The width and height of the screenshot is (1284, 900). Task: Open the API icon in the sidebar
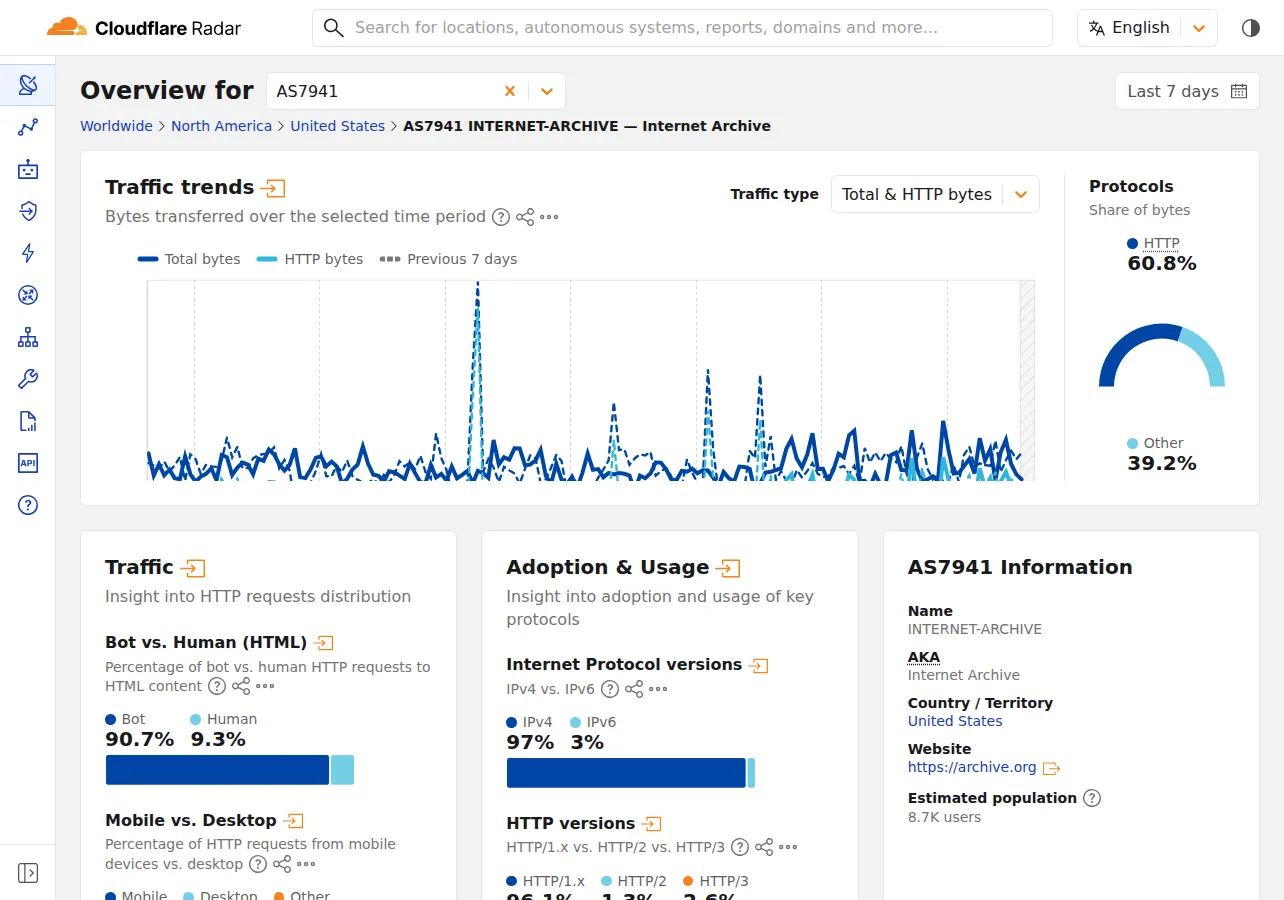point(28,463)
